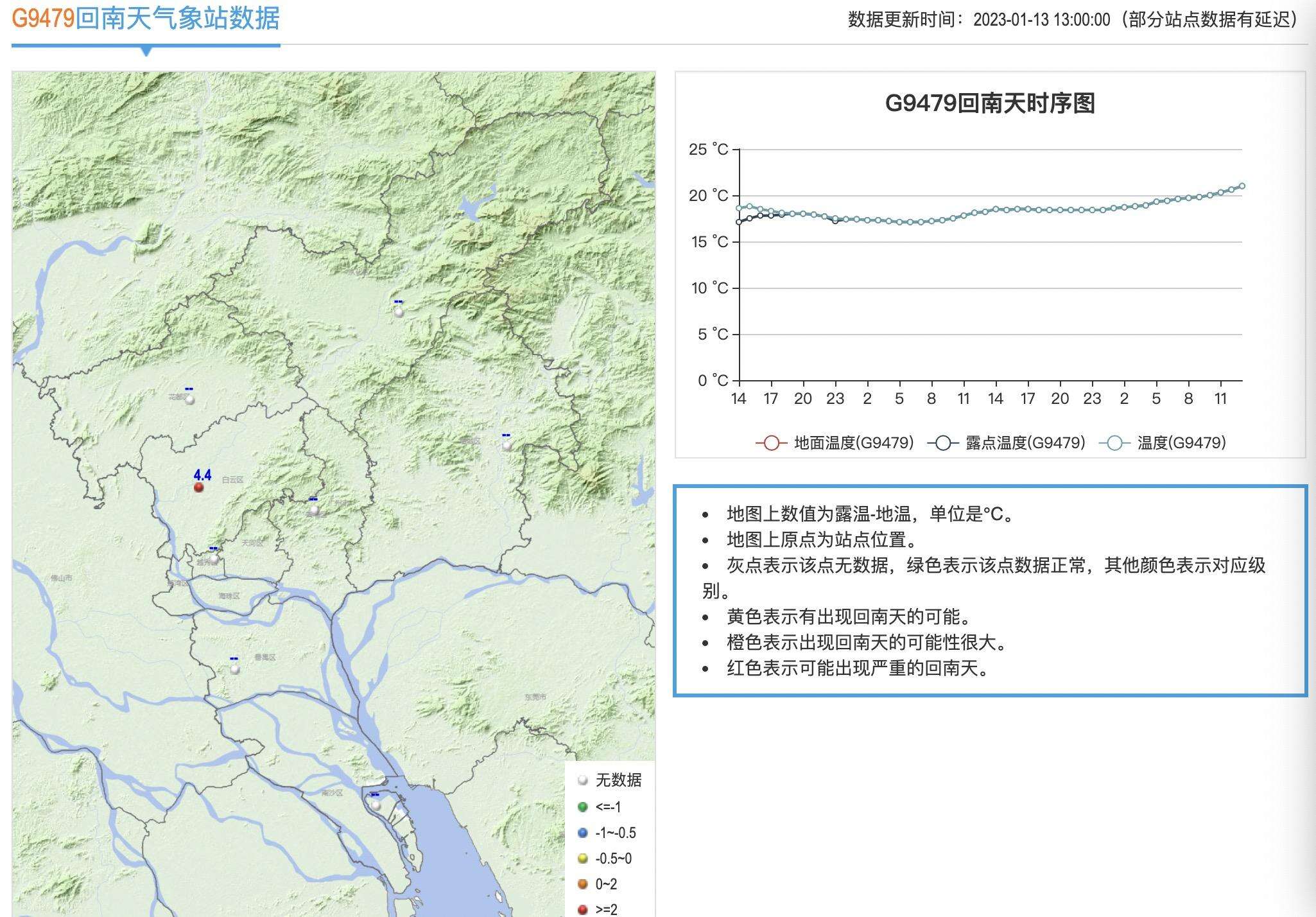
Task: Click the 天河区 map label
Action: [x=252, y=543]
